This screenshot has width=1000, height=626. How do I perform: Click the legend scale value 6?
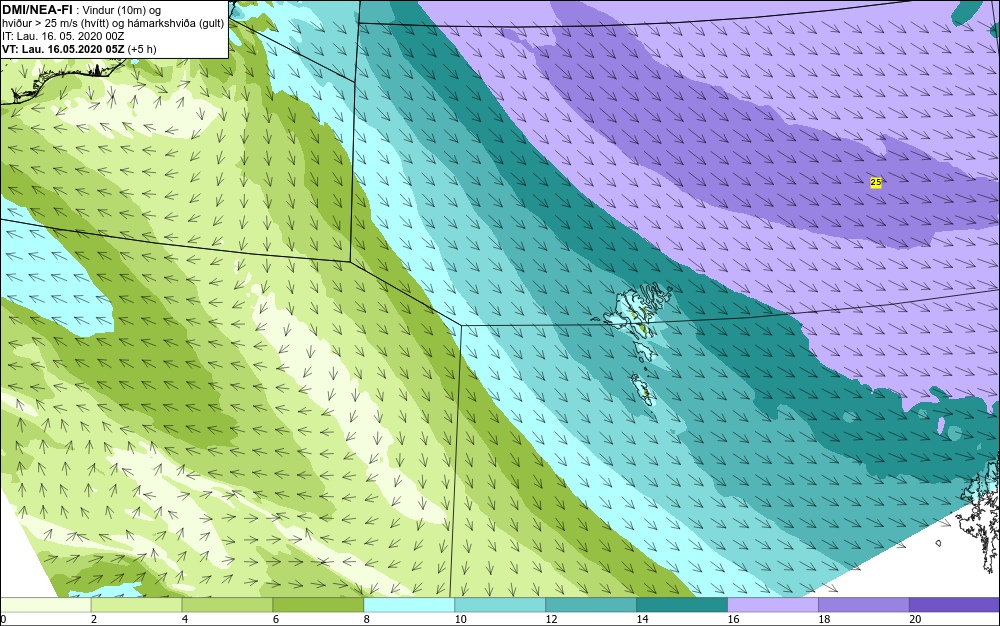[x=276, y=619]
